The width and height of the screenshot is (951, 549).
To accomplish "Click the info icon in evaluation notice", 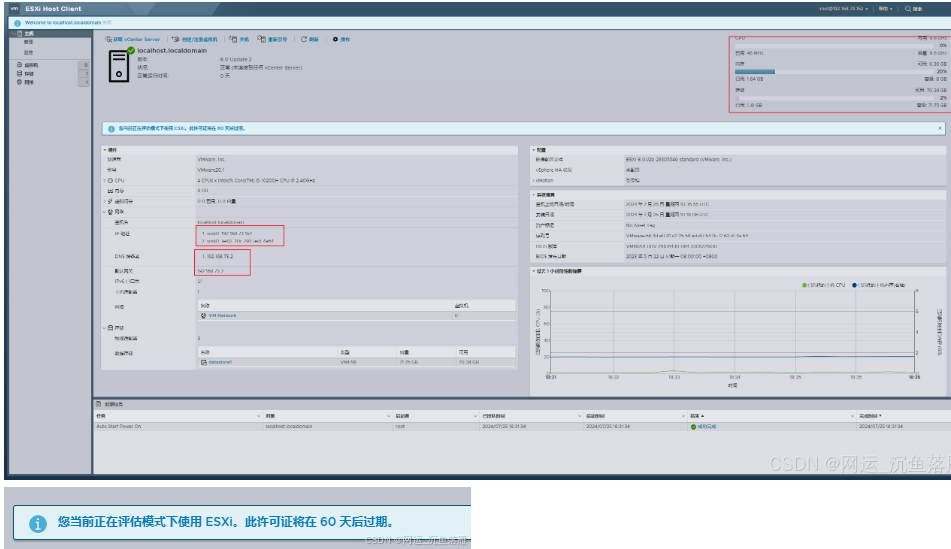I will [111, 129].
